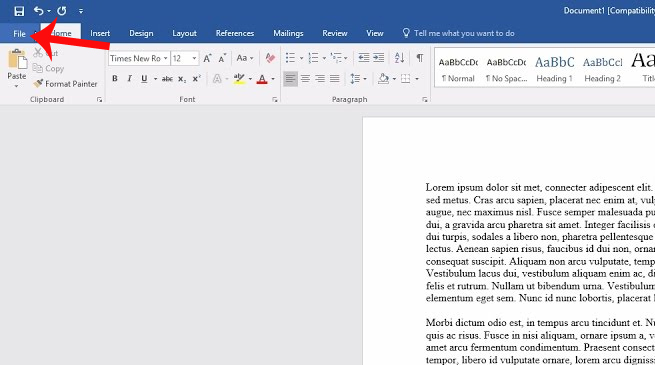Open the Paragraph dialog launcher
The height and width of the screenshot is (365, 655).
424,99
